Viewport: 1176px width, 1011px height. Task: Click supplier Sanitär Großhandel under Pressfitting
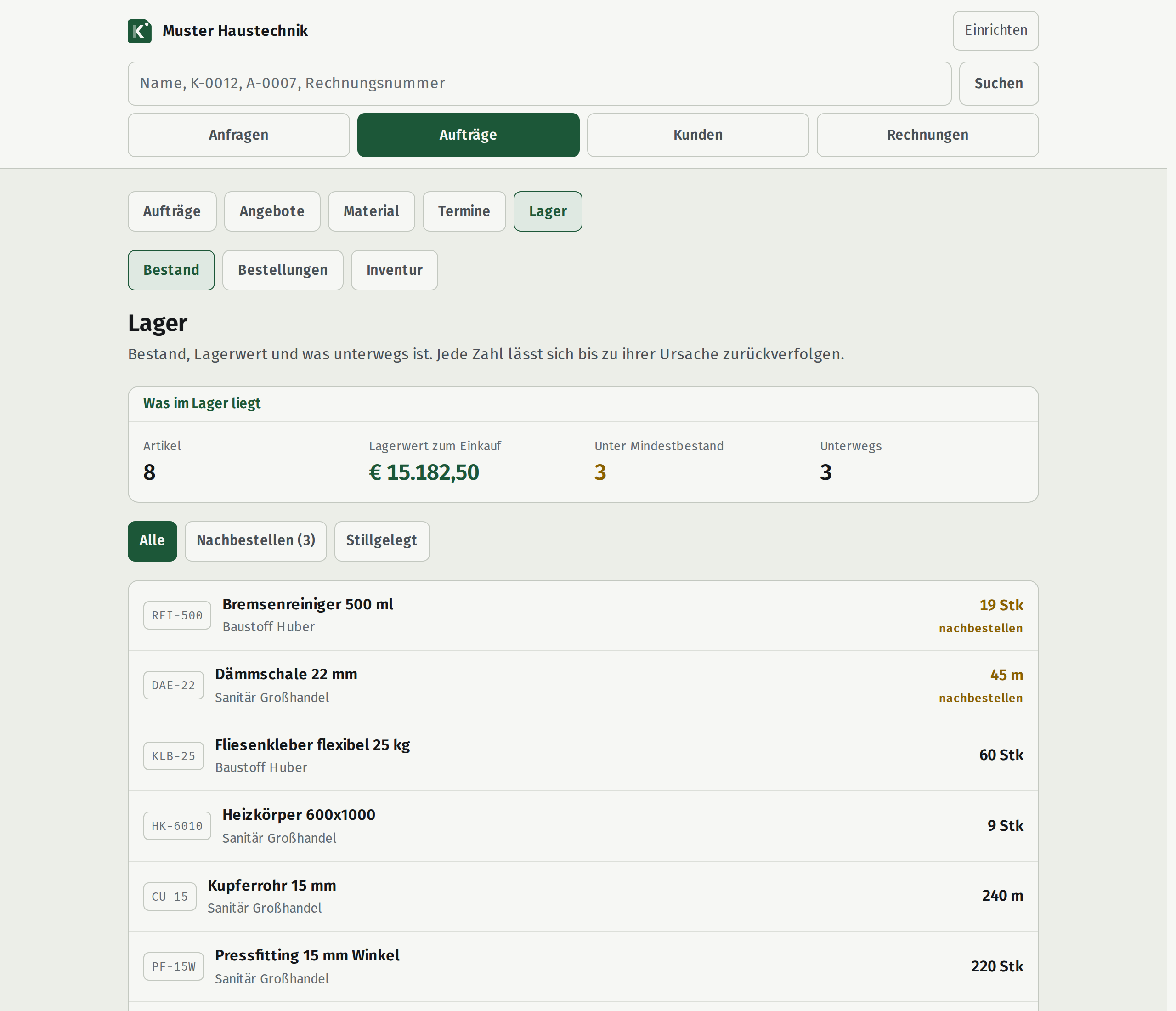(272, 979)
